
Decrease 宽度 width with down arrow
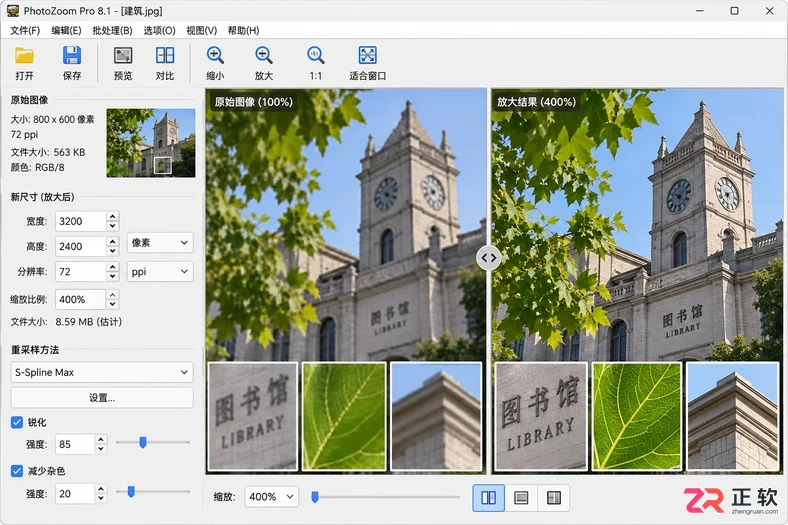pos(113,226)
